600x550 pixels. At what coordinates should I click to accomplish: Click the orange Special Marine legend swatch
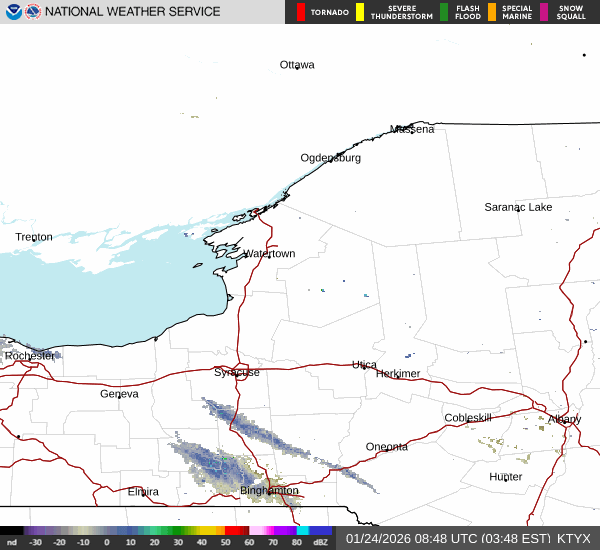tap(492, 12)
